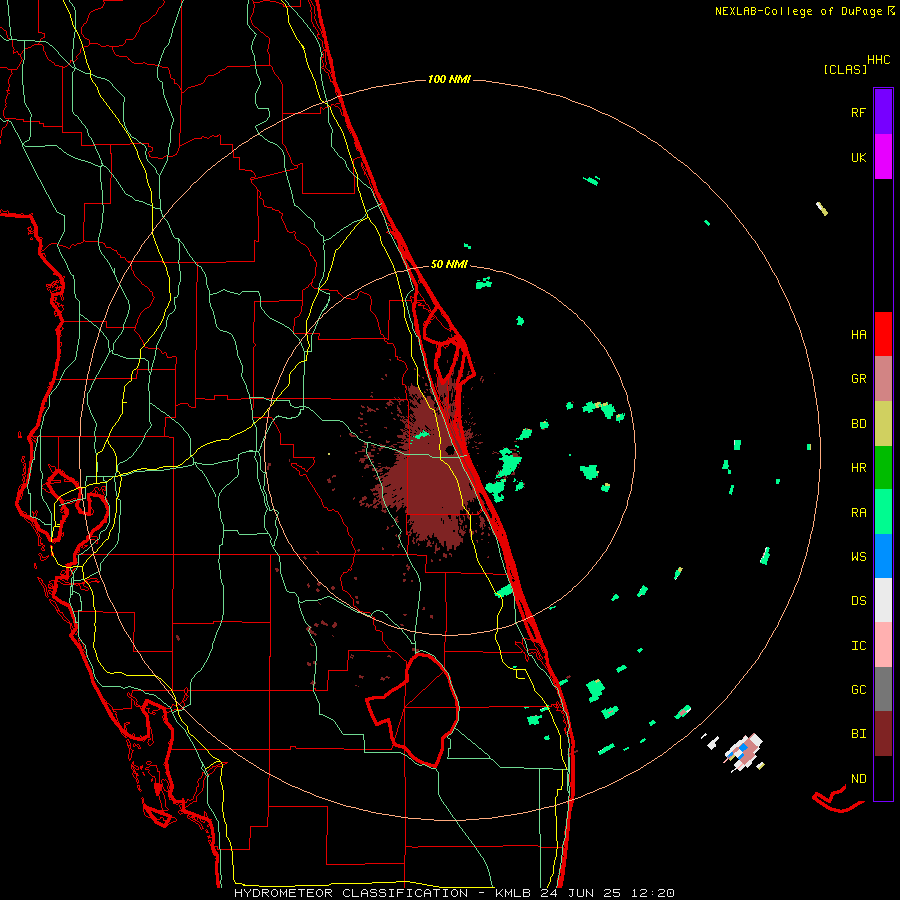The image size is (900, 900).
Task: Click the HR dark green legend swatch
Action: 883,467
